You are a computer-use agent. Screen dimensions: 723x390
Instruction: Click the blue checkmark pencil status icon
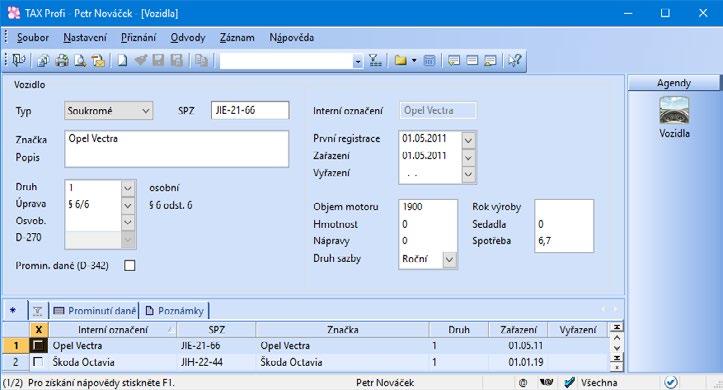click(x=570, y=382)
